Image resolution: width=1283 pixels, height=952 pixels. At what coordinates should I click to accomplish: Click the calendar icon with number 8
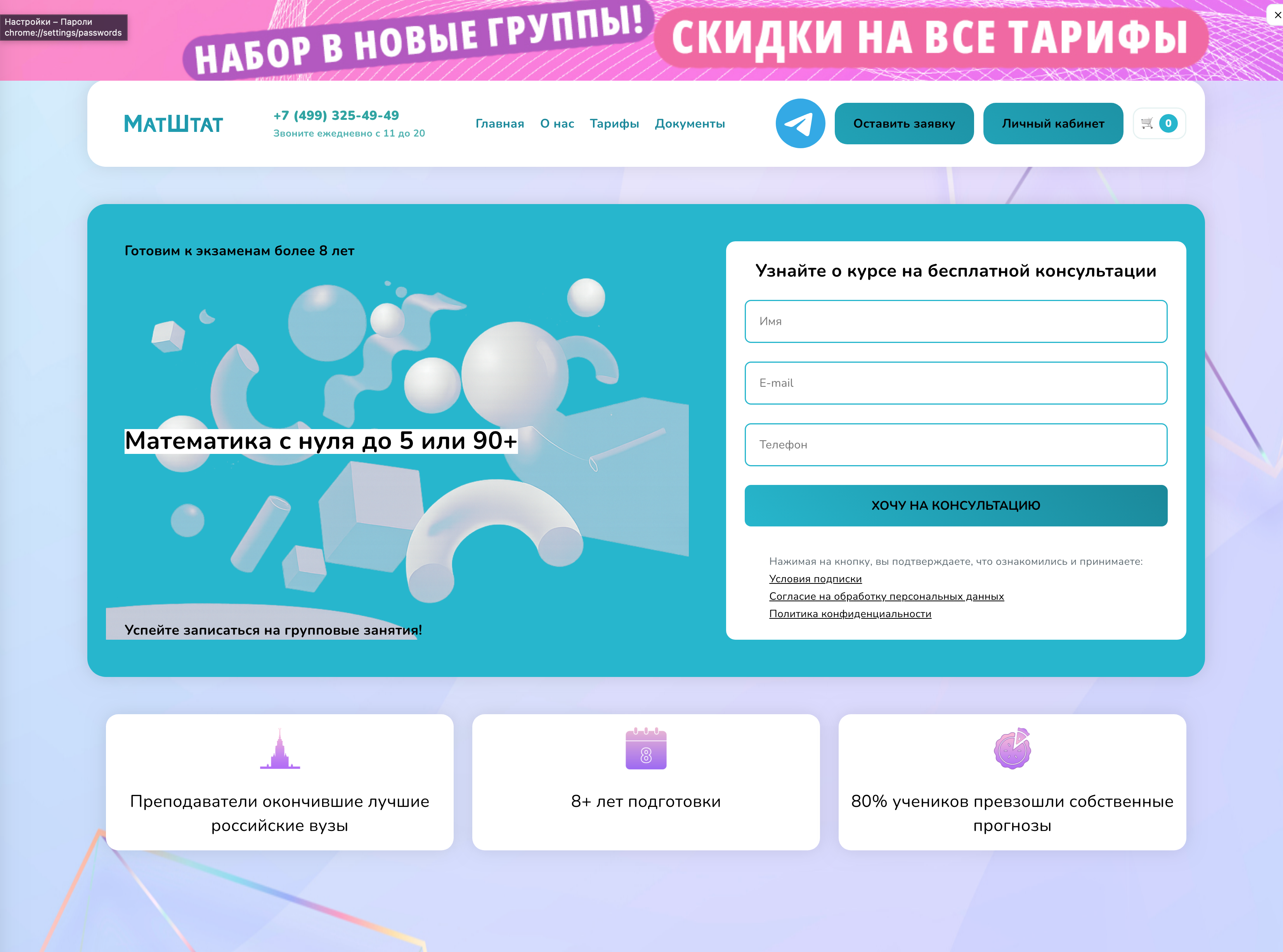click(645, 749)
